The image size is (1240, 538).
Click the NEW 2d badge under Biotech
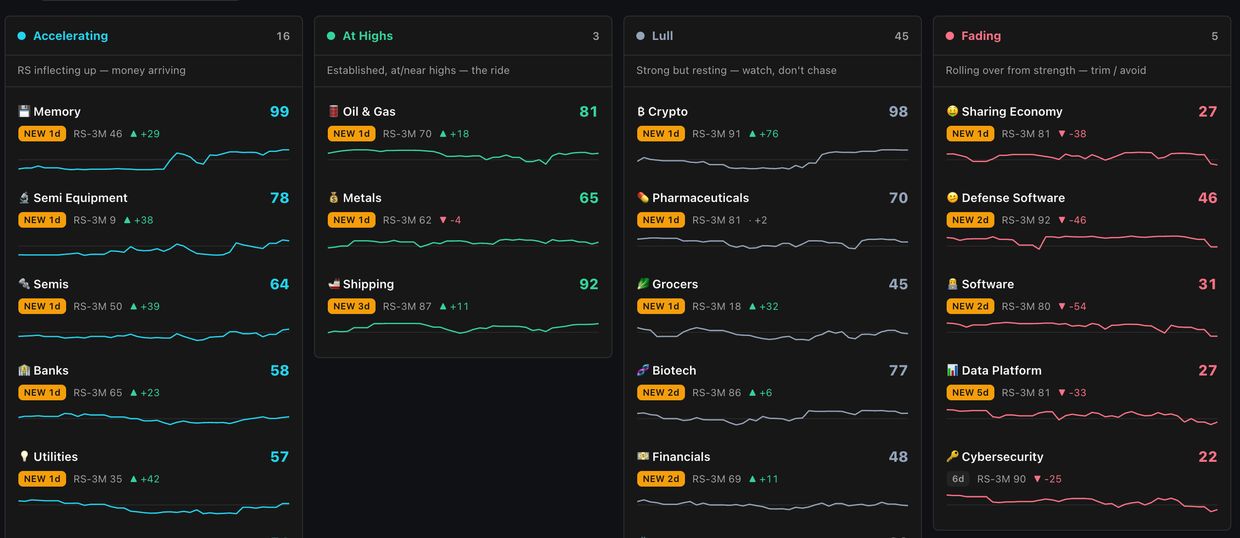coord(662,393)
